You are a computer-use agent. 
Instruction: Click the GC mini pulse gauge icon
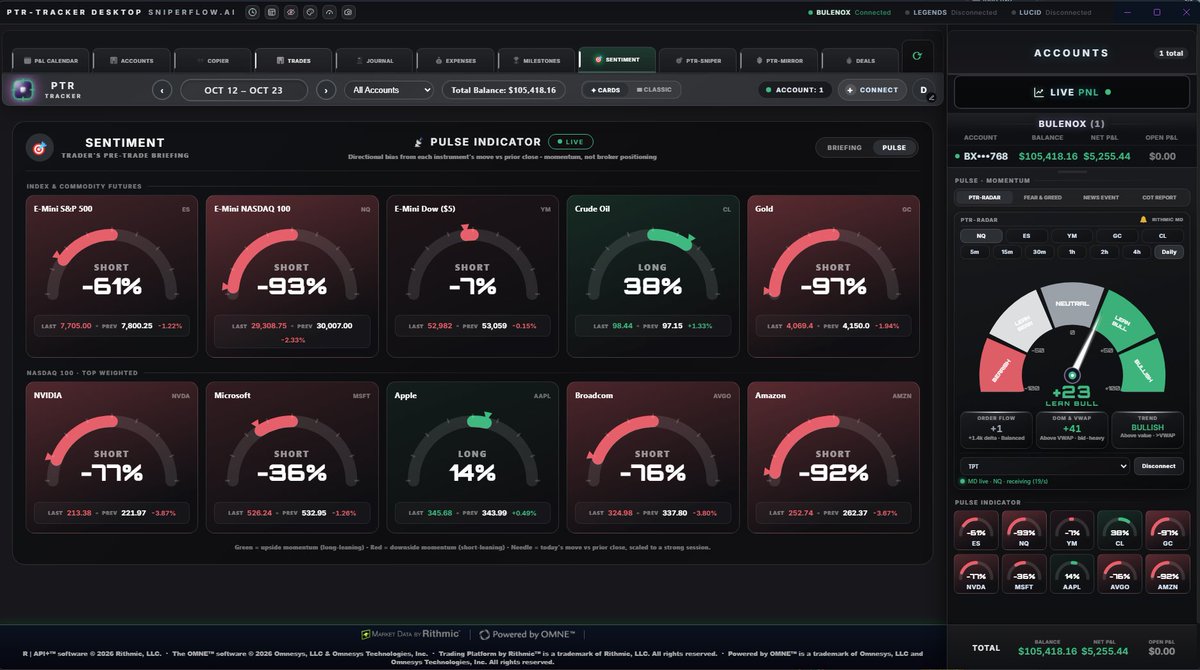pyautogui.click(x=1168, y=531)
